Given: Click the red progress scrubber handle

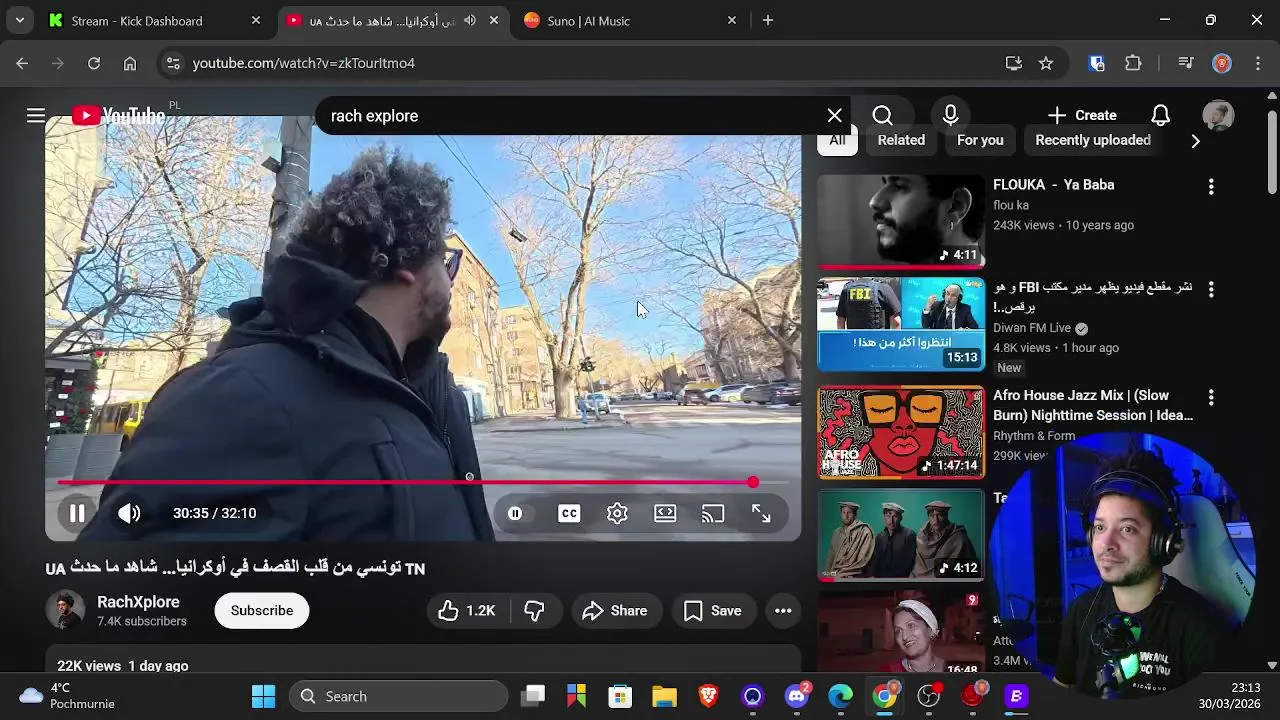Looking at the screenshot, I should pyautogui.click(x=753, y=482).
